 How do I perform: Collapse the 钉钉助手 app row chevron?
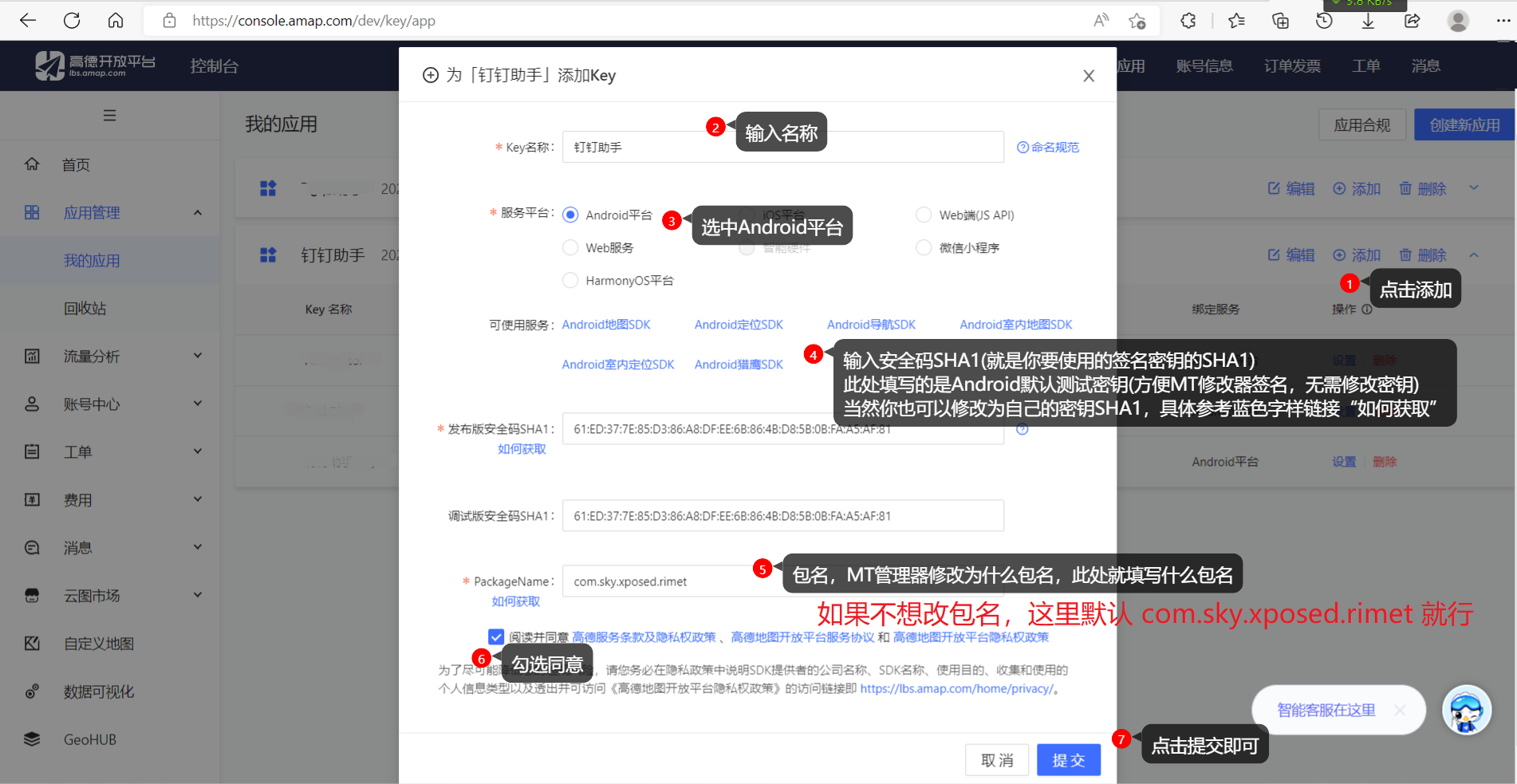[x=1474, y=255]
